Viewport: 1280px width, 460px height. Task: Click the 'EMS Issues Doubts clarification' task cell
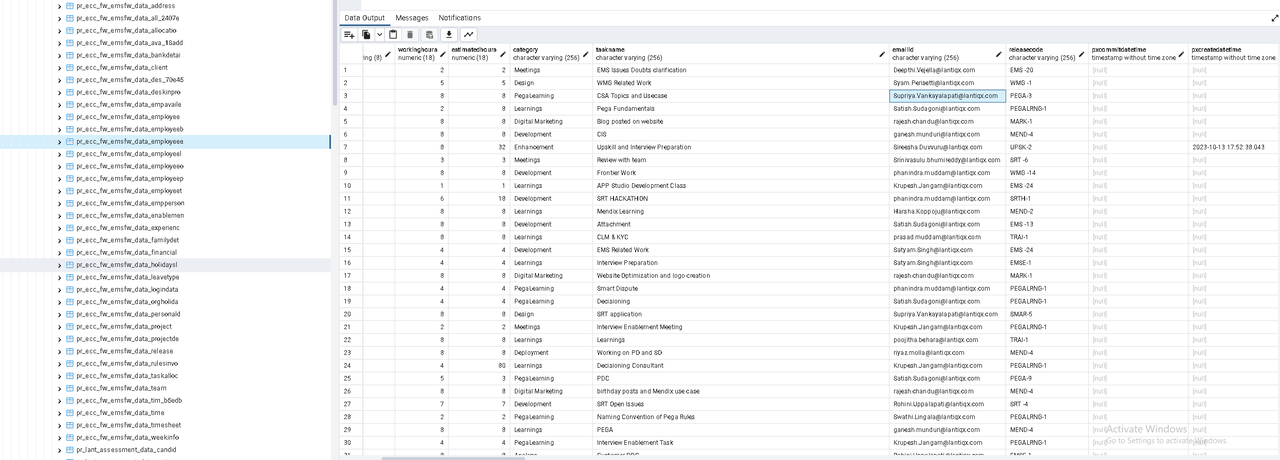[x=741, y=70]
